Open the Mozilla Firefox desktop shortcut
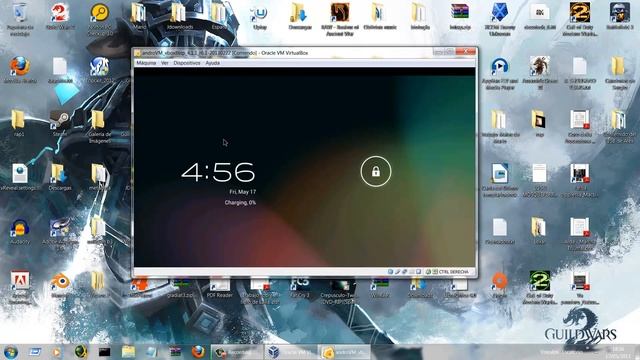The image size is (640, 360). pos(20,70)
